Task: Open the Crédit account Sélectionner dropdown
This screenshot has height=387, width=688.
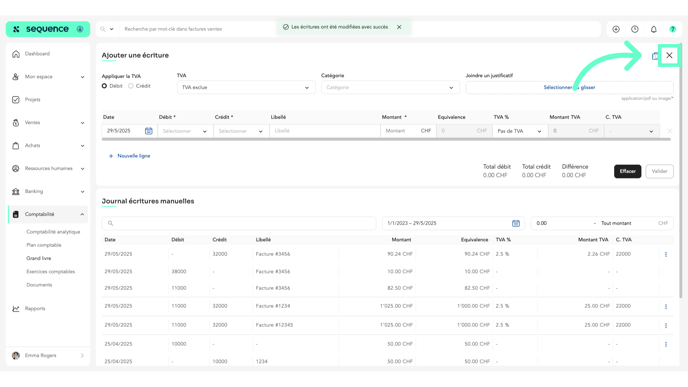Action: click(240, 131)
